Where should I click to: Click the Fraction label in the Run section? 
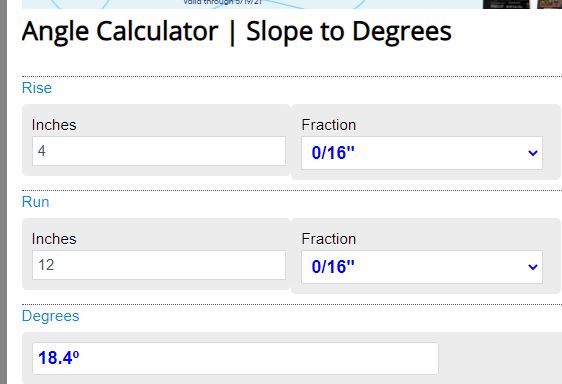click(x=329, y=239)
